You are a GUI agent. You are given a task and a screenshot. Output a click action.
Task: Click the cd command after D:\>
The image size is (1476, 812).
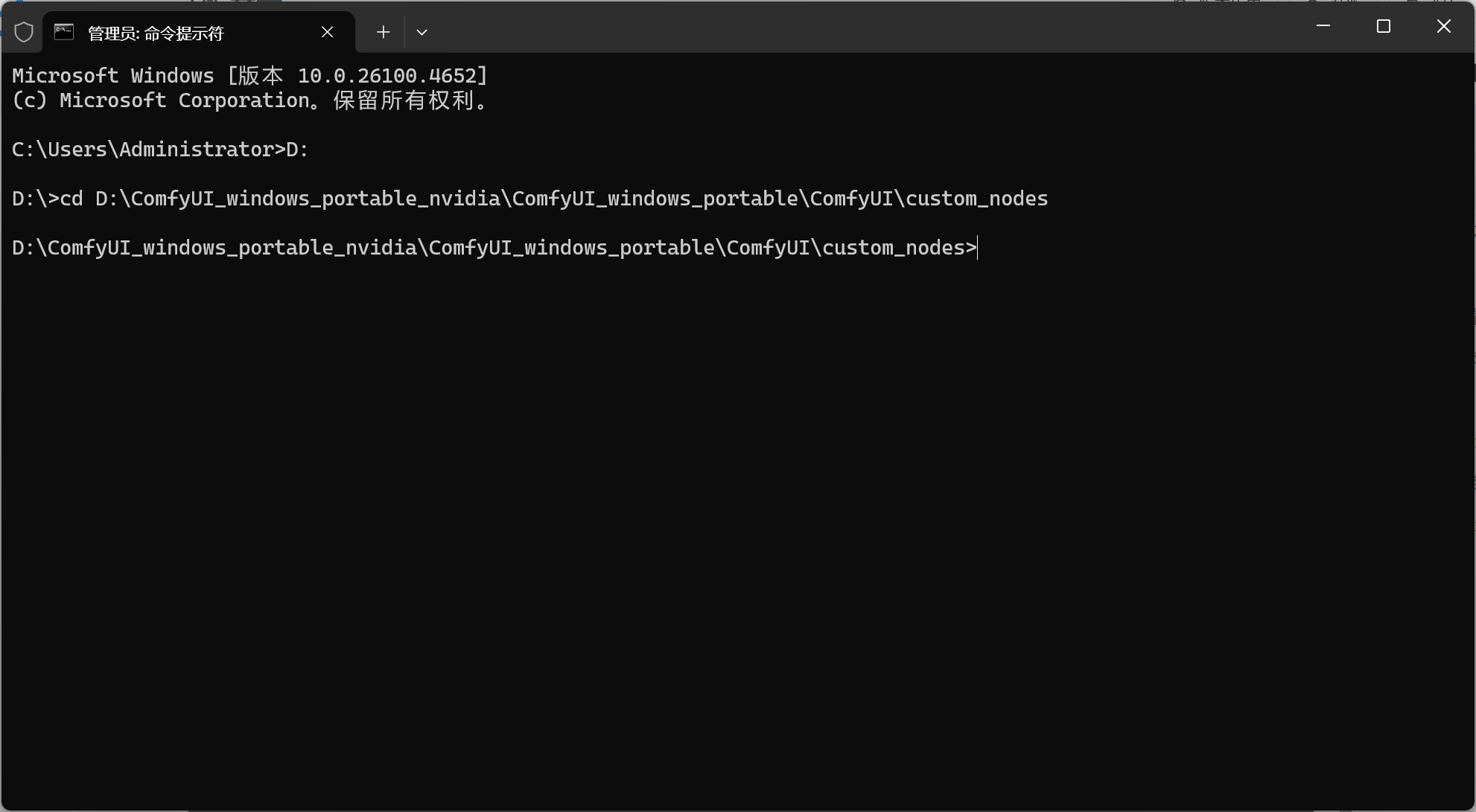coord(71,199)
